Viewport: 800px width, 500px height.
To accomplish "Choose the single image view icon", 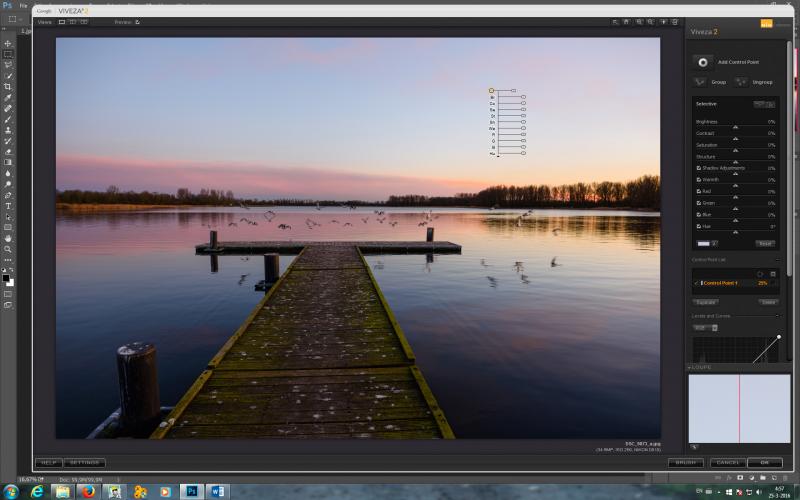I will click(62, 22).
